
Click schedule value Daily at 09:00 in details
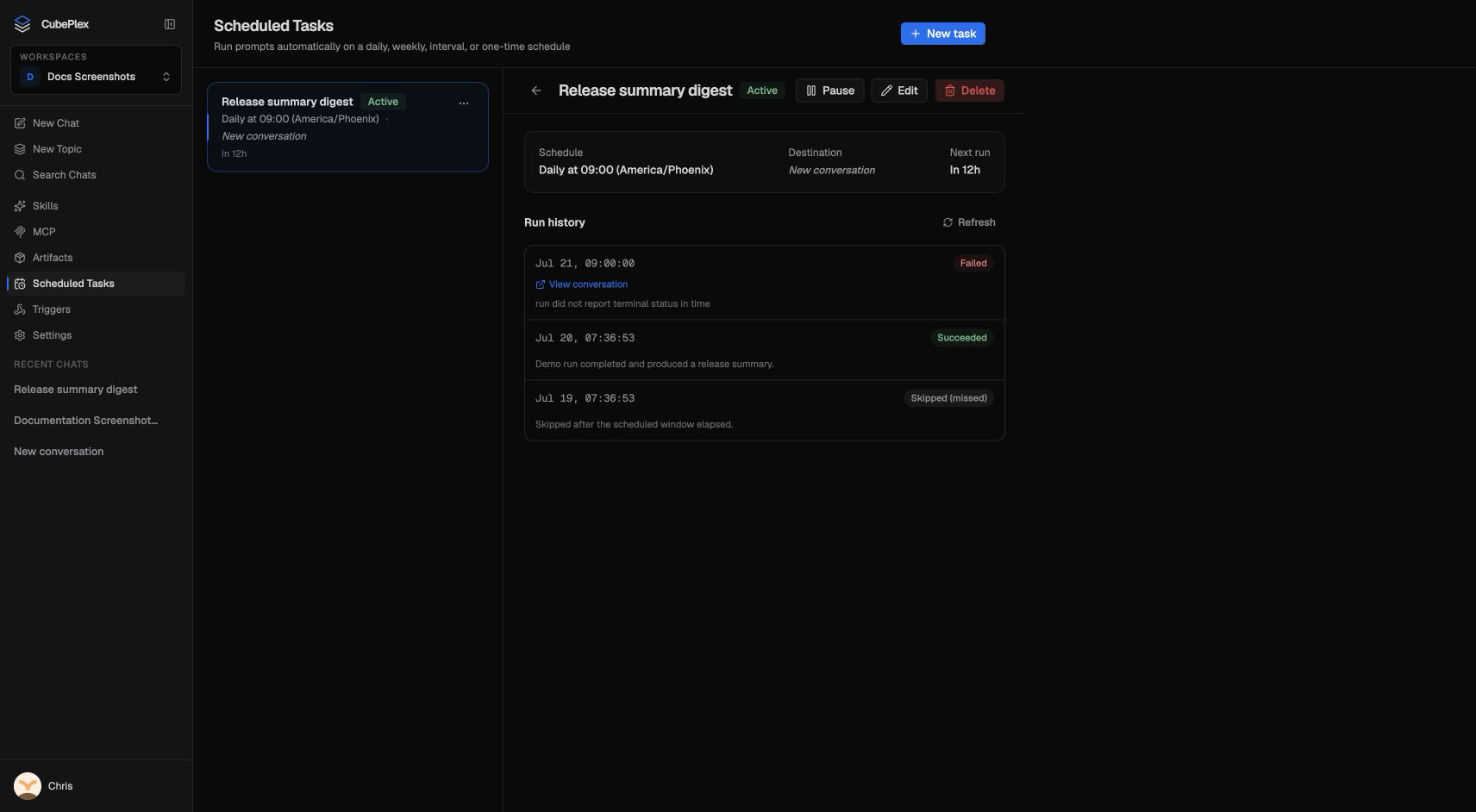coord(626,170)
